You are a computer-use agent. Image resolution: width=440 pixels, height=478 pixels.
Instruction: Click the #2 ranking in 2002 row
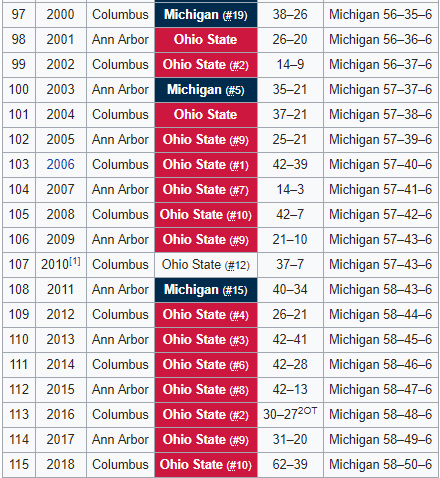coord(239,65)
